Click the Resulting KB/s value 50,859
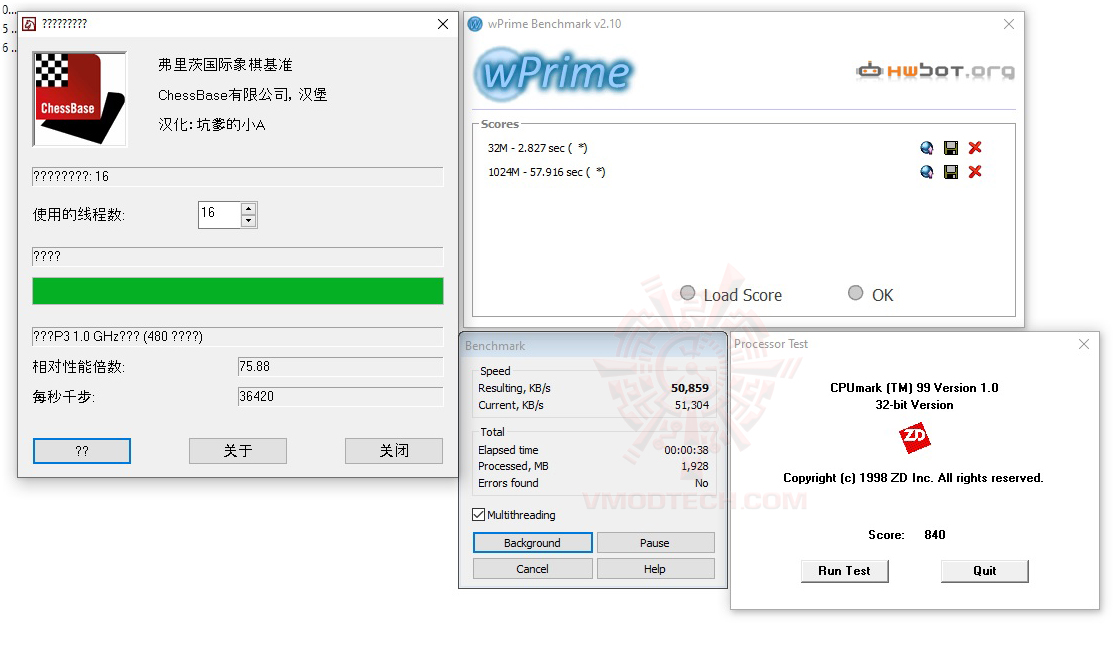This screenshot has height=650, width=1119. (x=690, y=388)
